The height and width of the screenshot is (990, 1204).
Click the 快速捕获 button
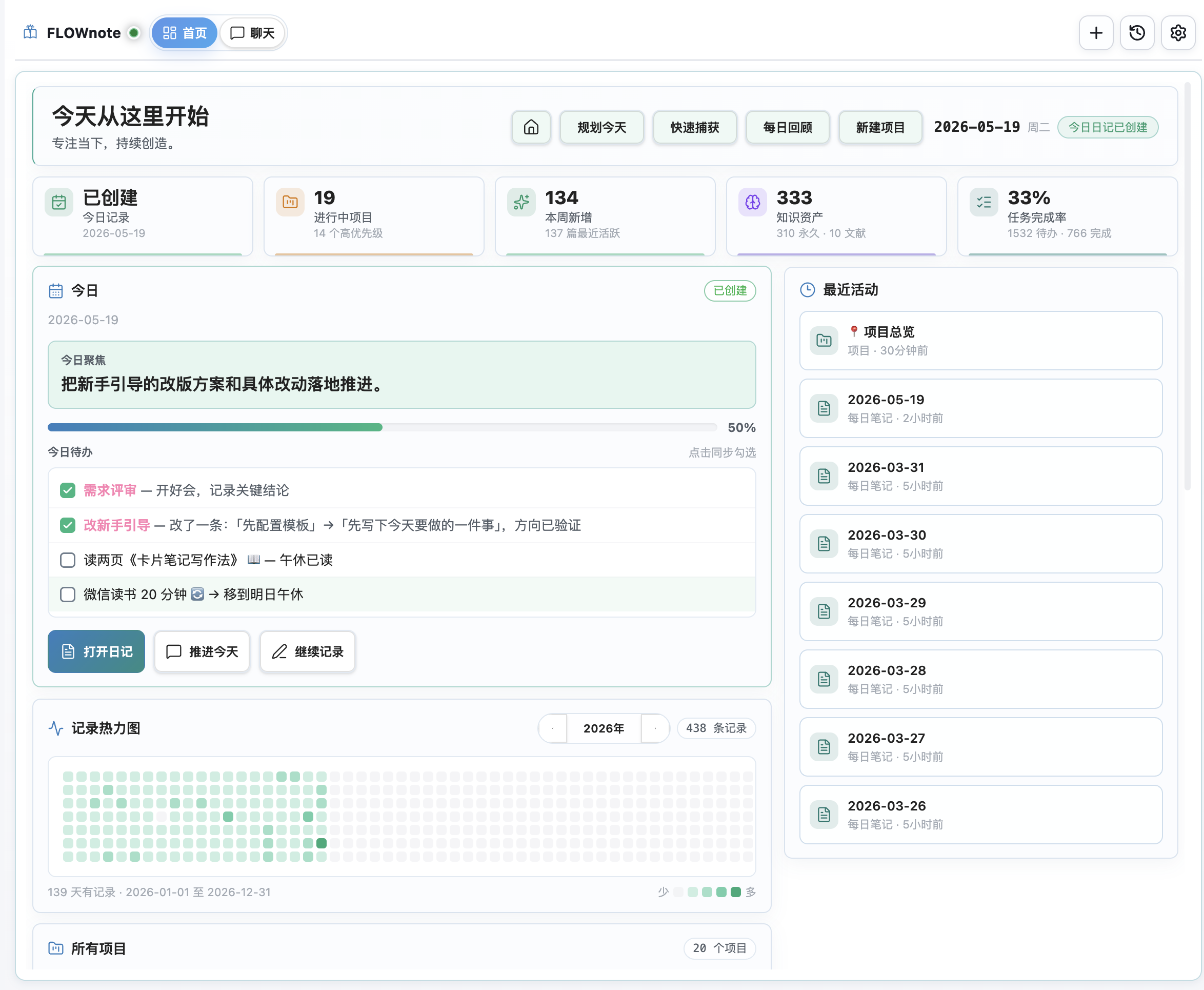point(694,127)
